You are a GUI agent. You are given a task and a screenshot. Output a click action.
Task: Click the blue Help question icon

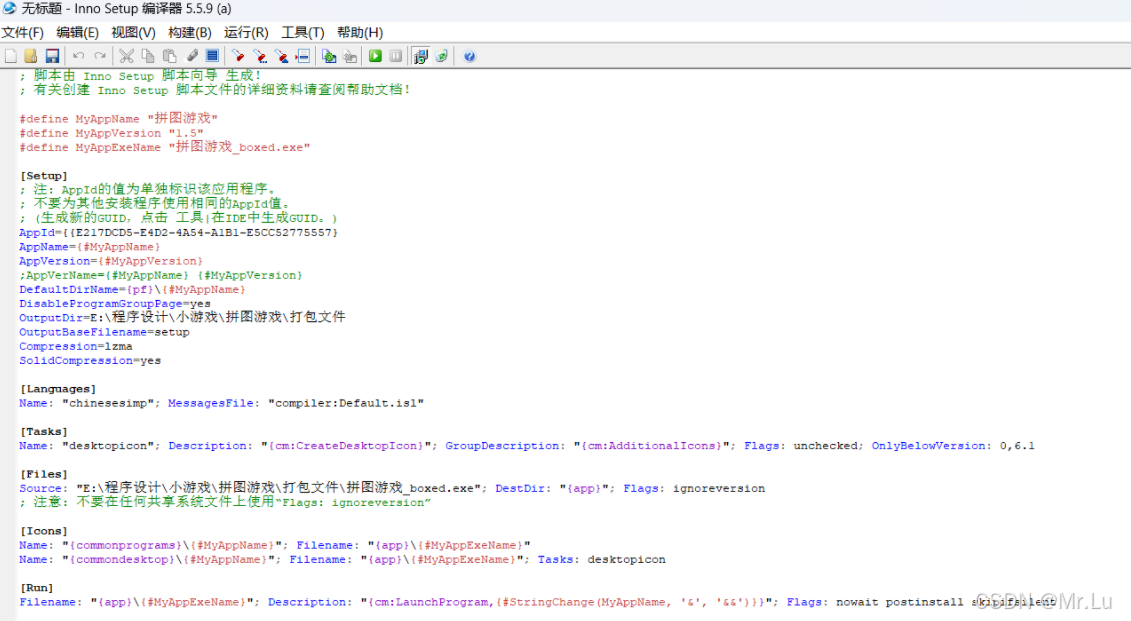[469, 56]
